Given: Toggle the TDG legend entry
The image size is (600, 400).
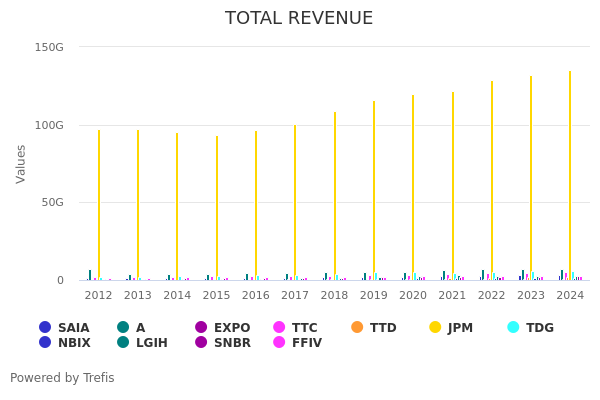Looking at the screenshot, I should 531,328.
